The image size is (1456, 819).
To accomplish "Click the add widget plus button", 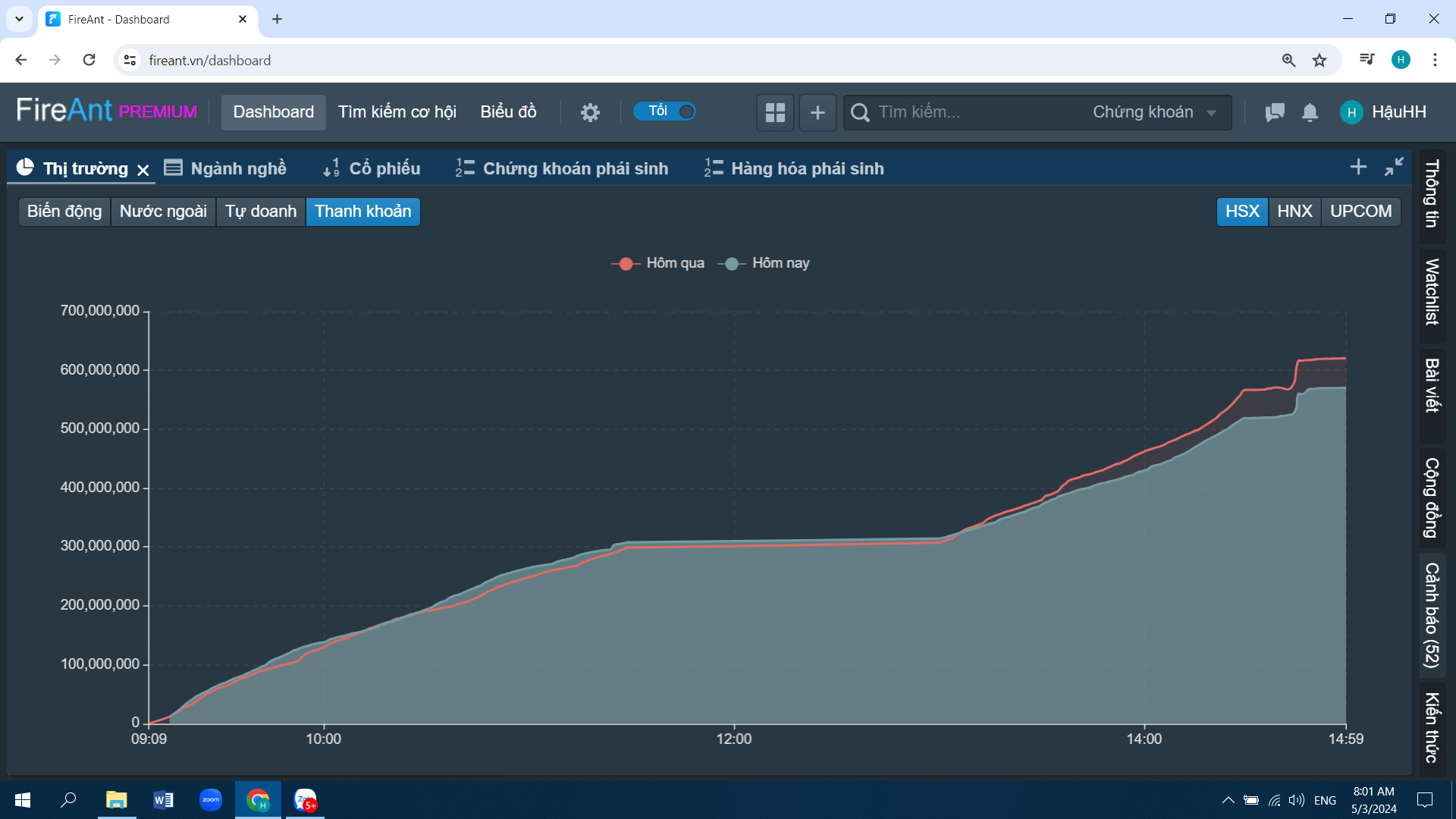I will coord(817,112).
